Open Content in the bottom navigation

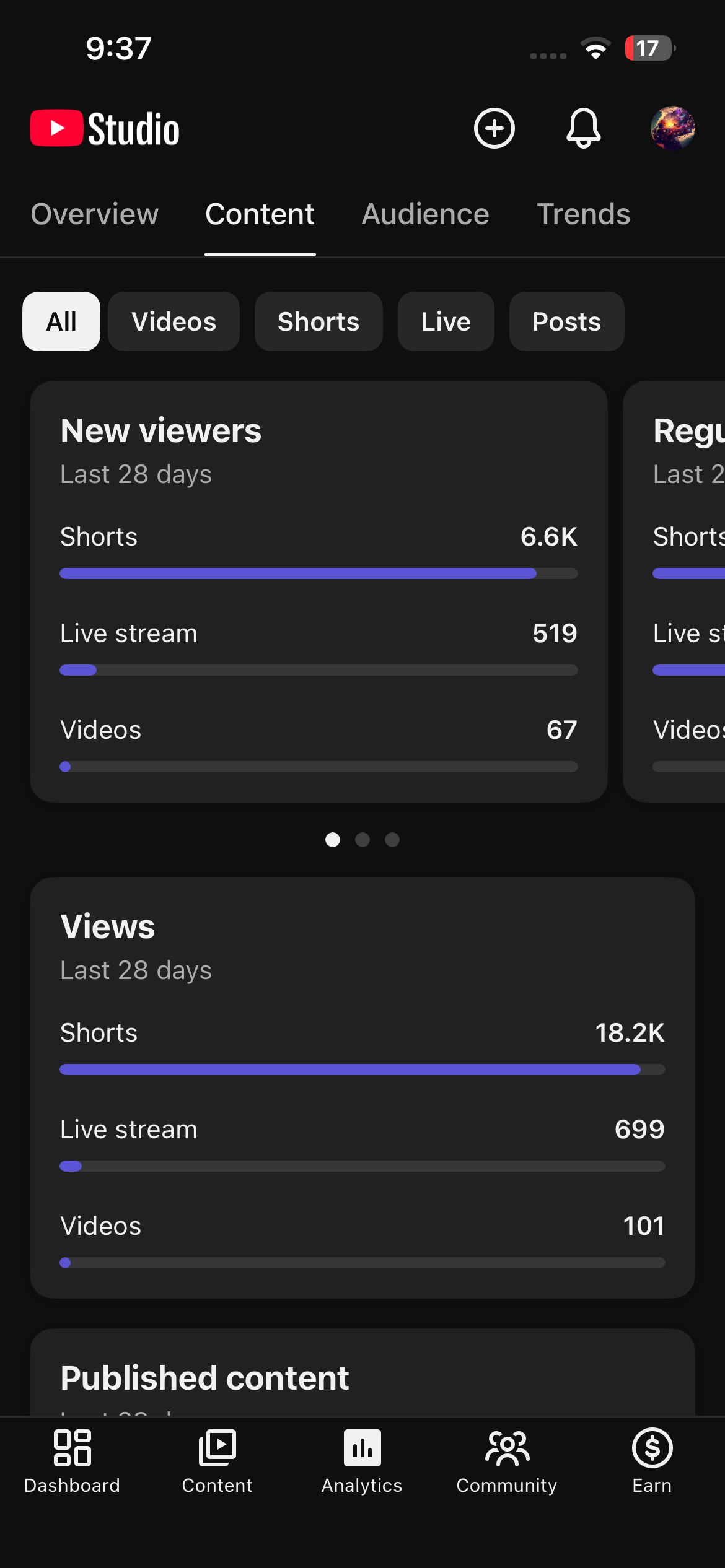[x=217, y=1461]
